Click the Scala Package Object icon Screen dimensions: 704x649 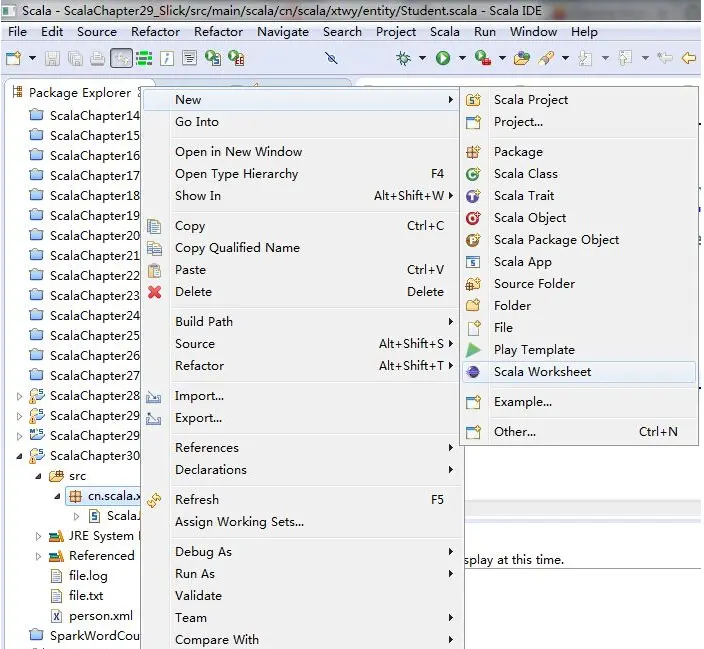point(473,240)
